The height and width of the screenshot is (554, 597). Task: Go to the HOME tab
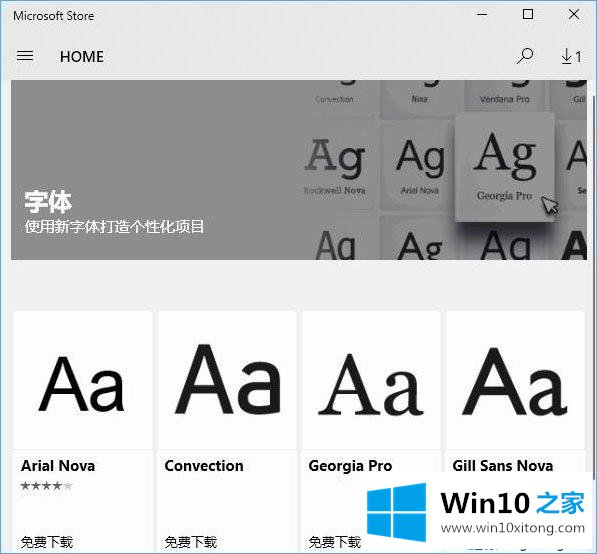81,57
